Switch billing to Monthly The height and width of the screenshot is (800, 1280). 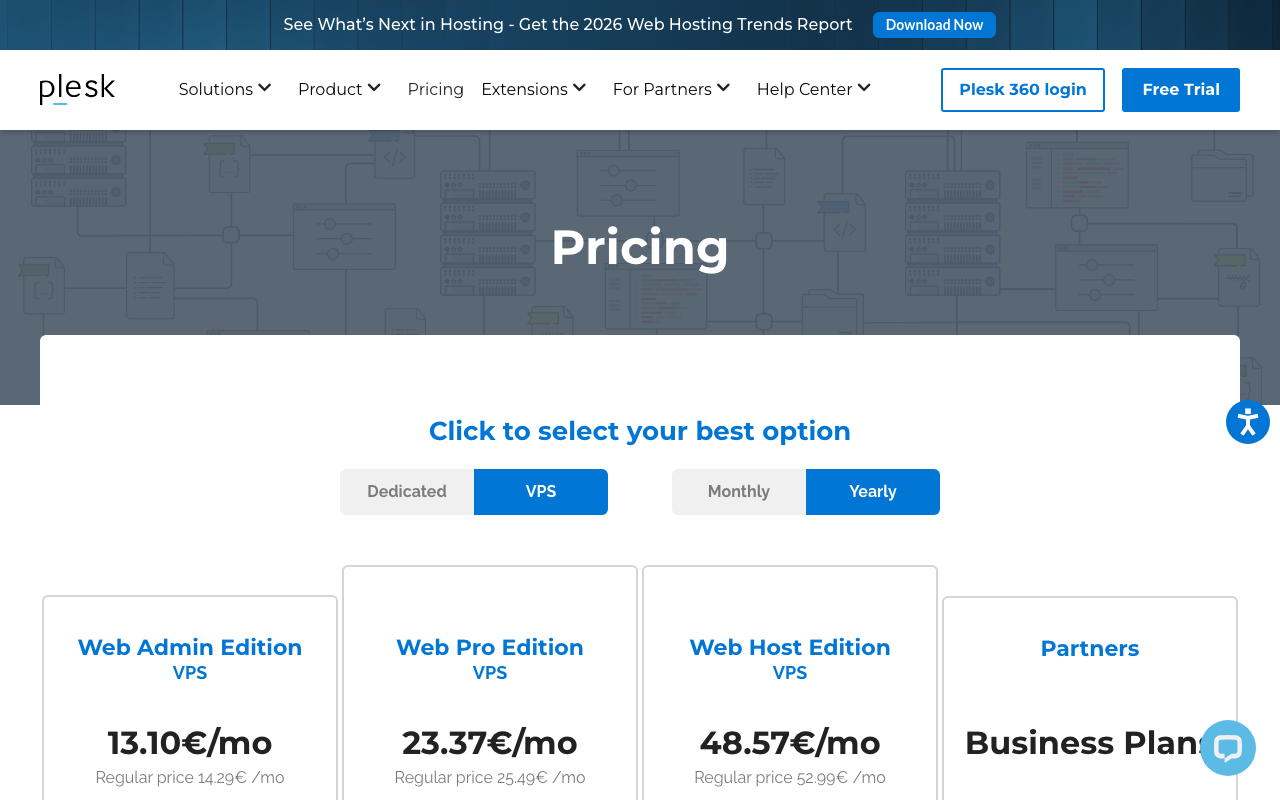739,492
